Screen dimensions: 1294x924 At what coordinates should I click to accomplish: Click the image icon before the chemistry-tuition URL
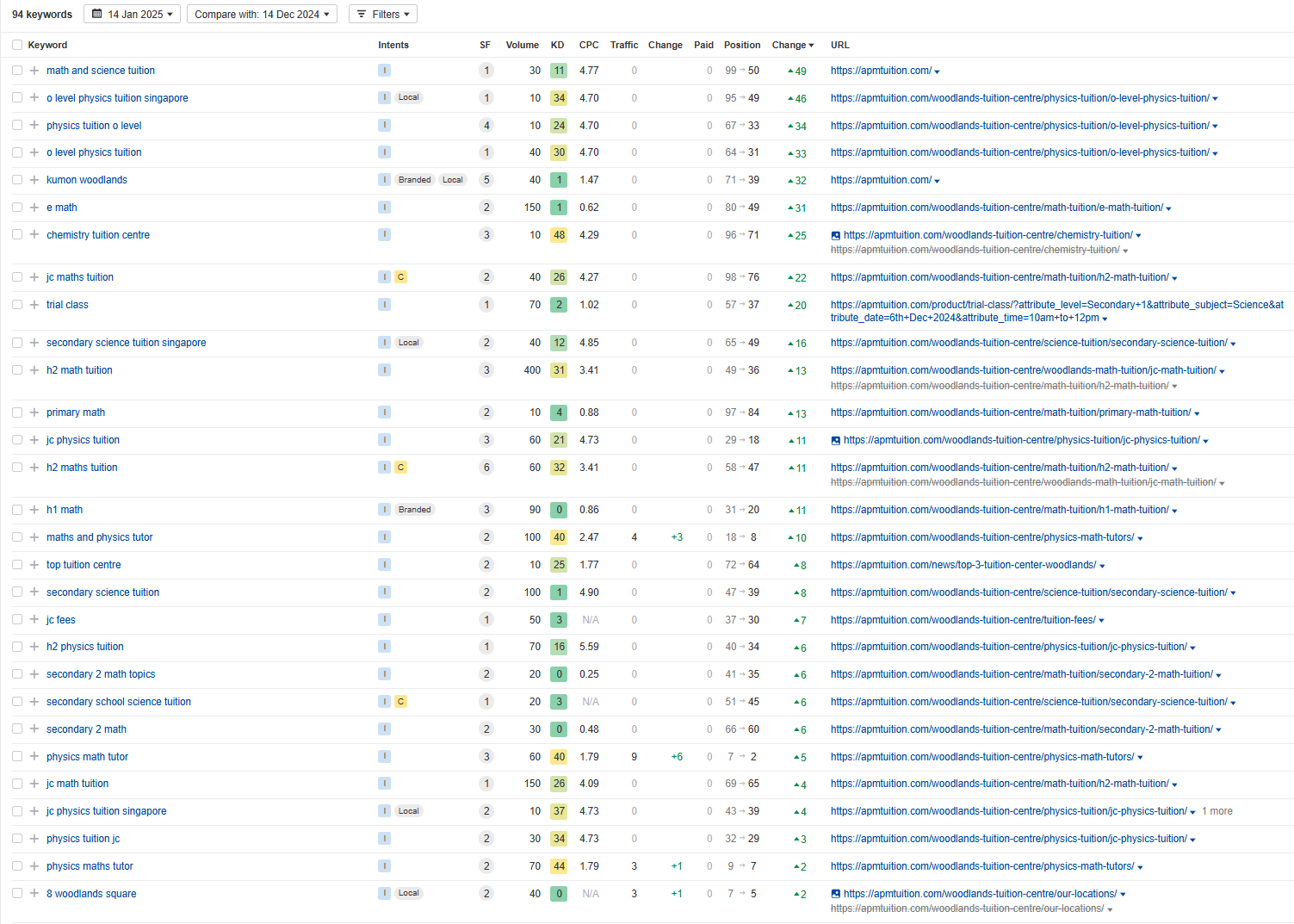point(835,235)
